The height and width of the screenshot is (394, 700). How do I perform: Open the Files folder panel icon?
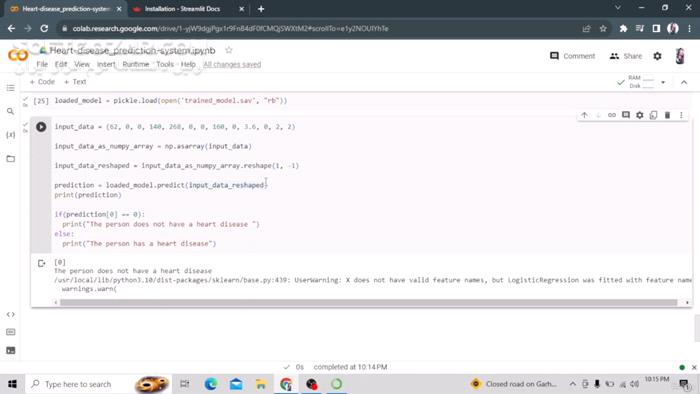[11, 159]
